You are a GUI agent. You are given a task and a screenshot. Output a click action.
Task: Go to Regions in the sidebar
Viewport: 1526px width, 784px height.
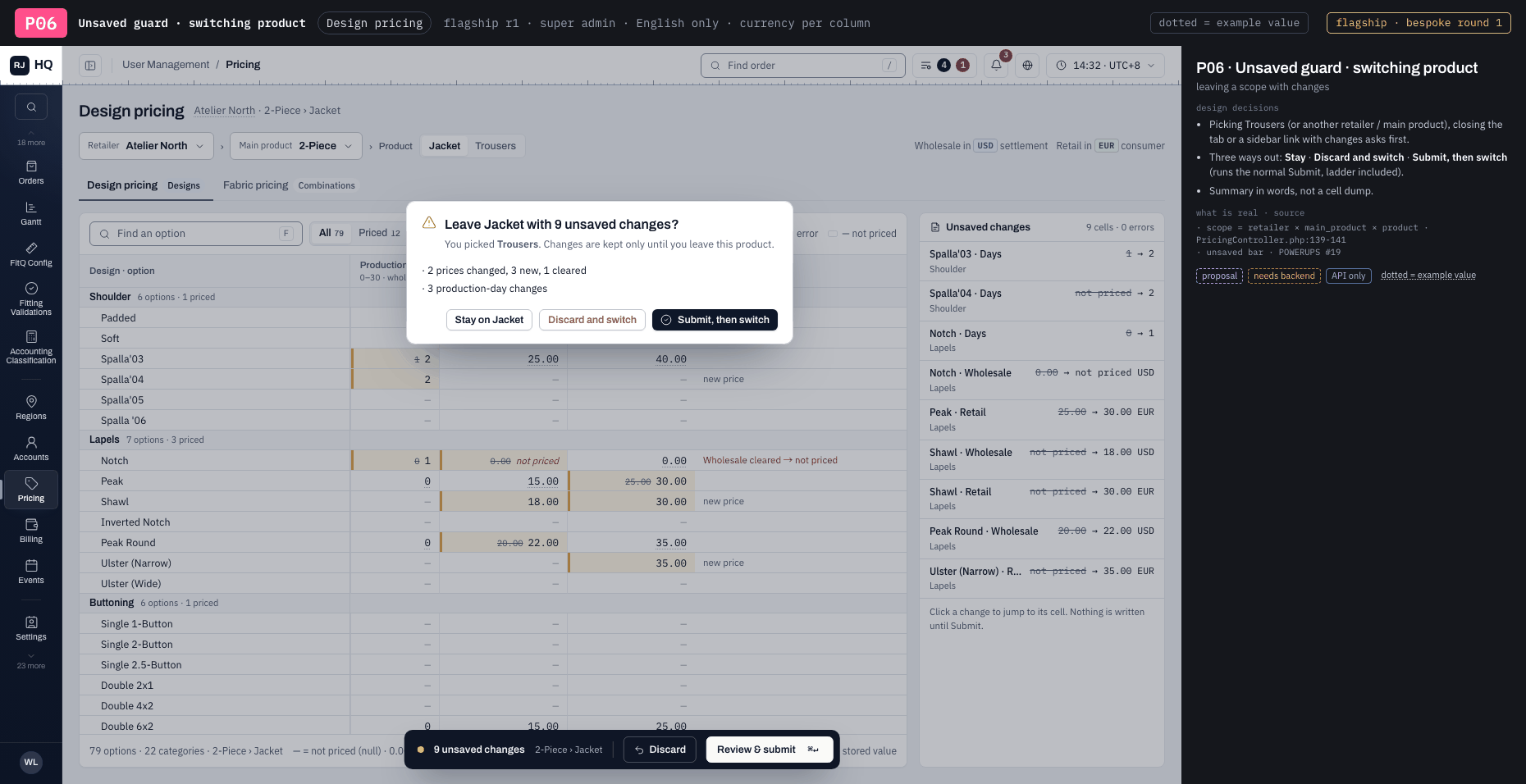click(x=31, y=408)
